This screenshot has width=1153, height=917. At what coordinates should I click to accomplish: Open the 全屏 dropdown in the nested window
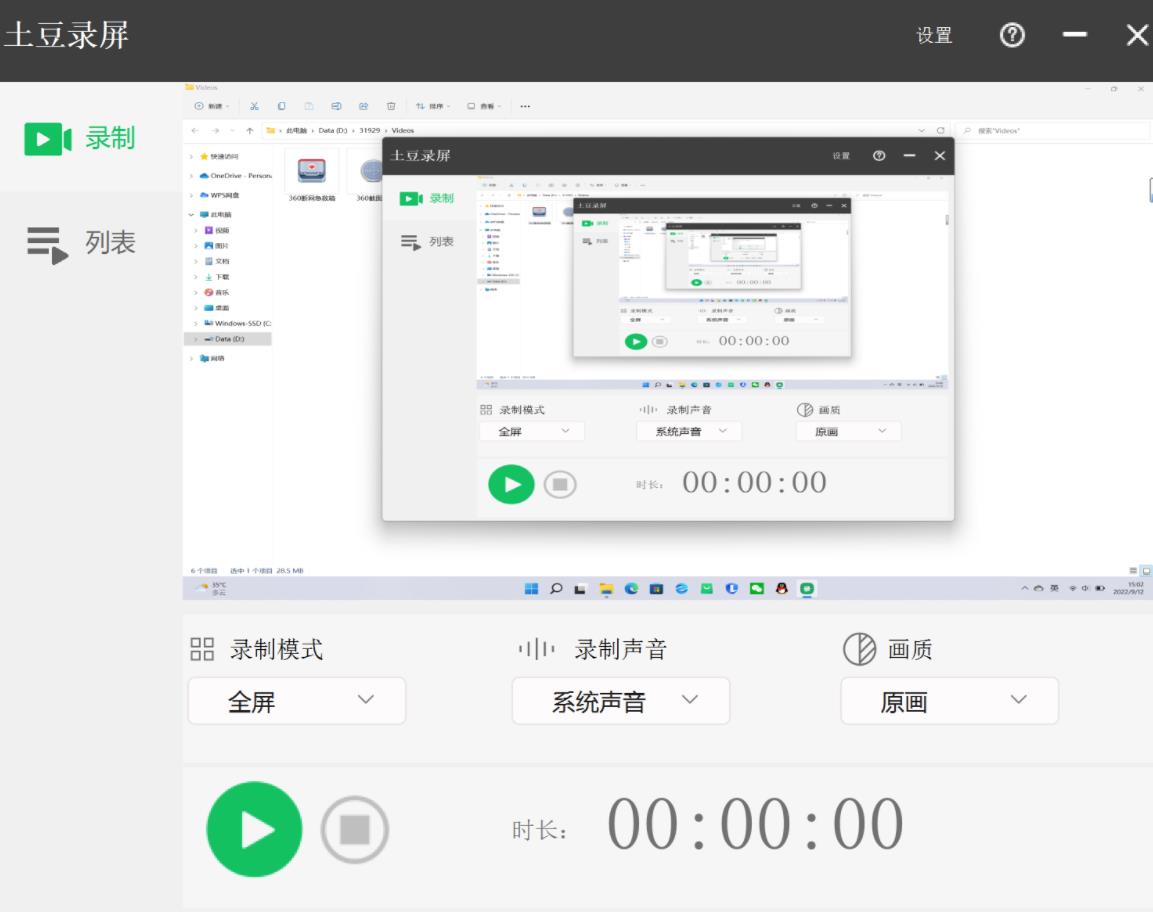click(x=532, y=431)
